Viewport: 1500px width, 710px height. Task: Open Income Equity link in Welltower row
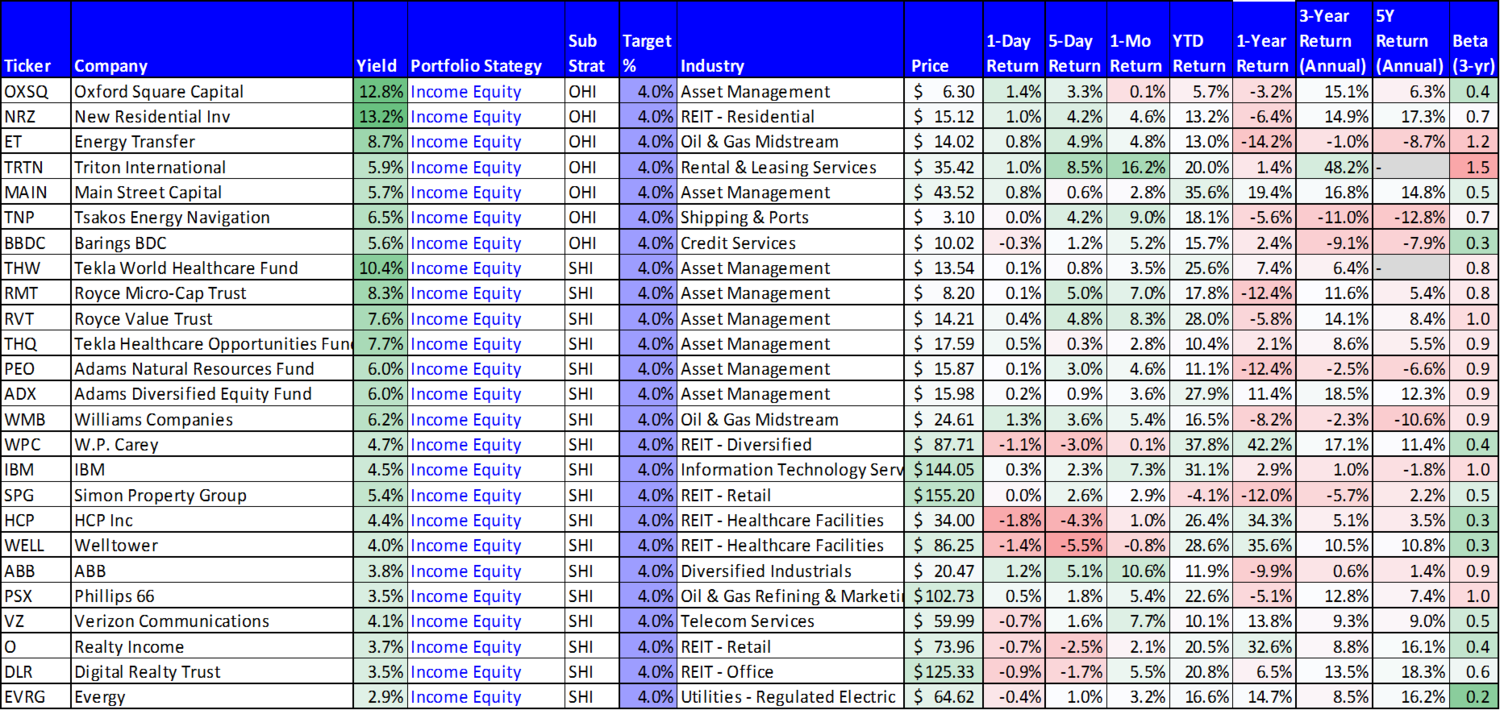[x=466, y=546]
